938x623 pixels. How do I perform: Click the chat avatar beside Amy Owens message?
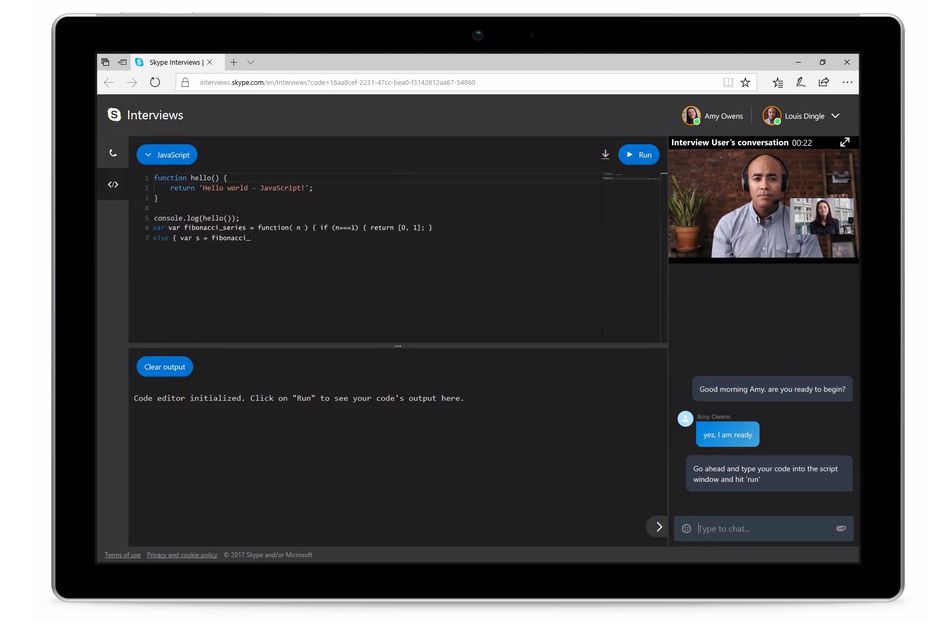[686, 418]
